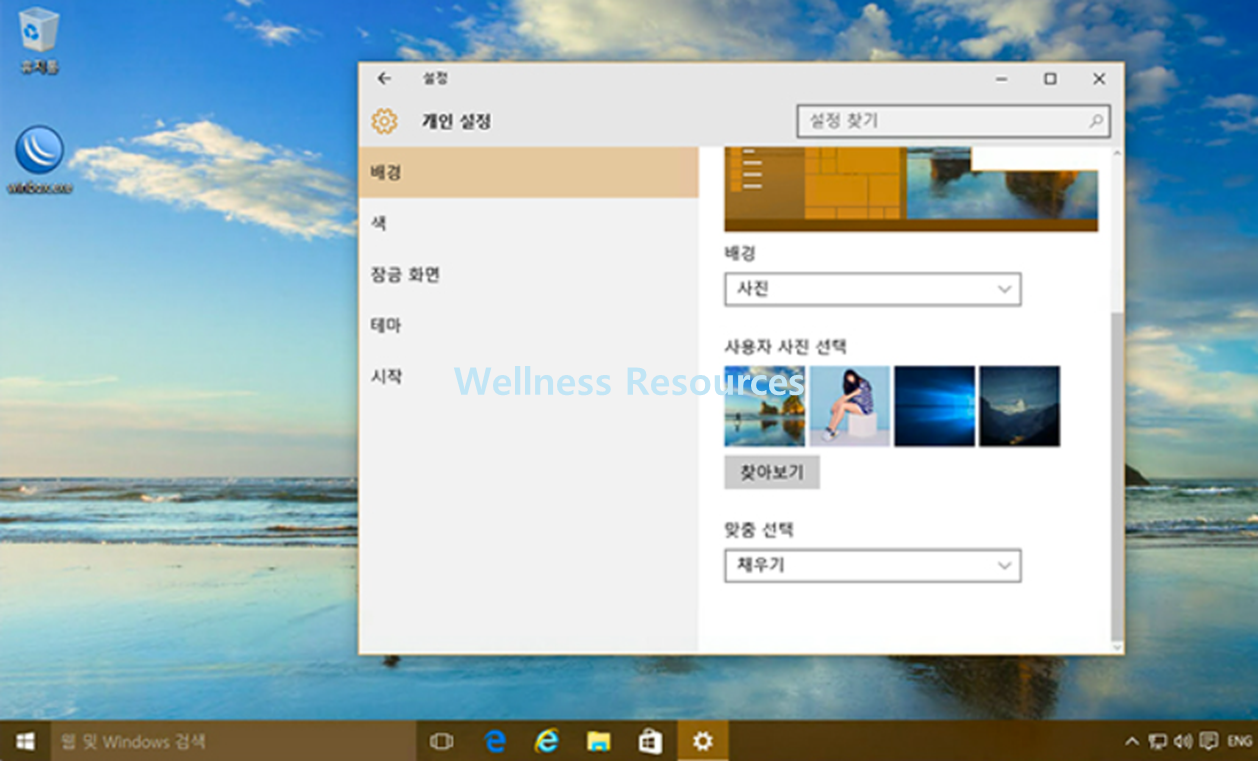The height and width of the screenshot is (761, 1258).
Task: Open the Store app from the taskbar
Action: (650, 741)
